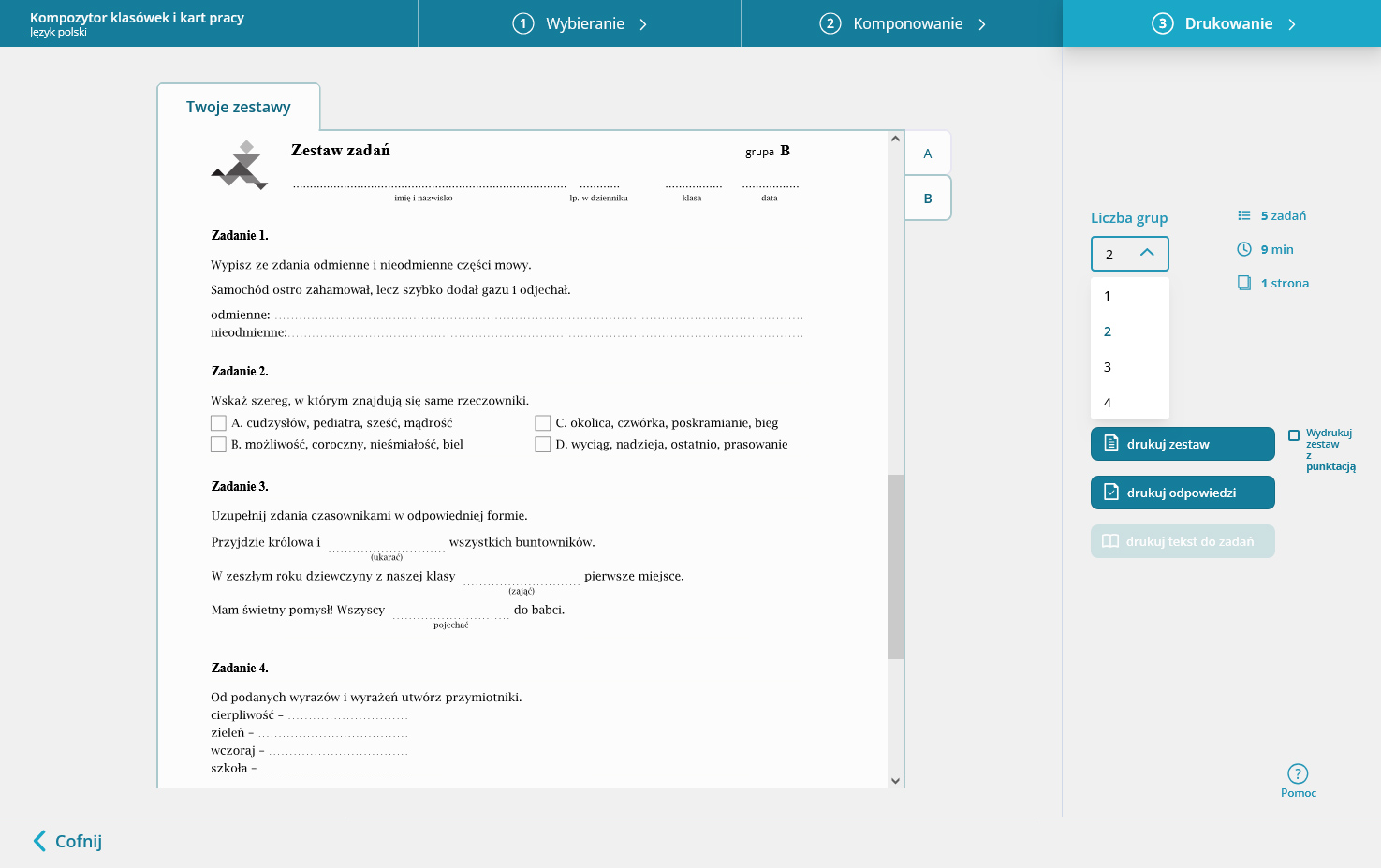This screenshot has height=868, width=1381.
Task: Click the Pomoc link label
Action: pos(1298,793)
